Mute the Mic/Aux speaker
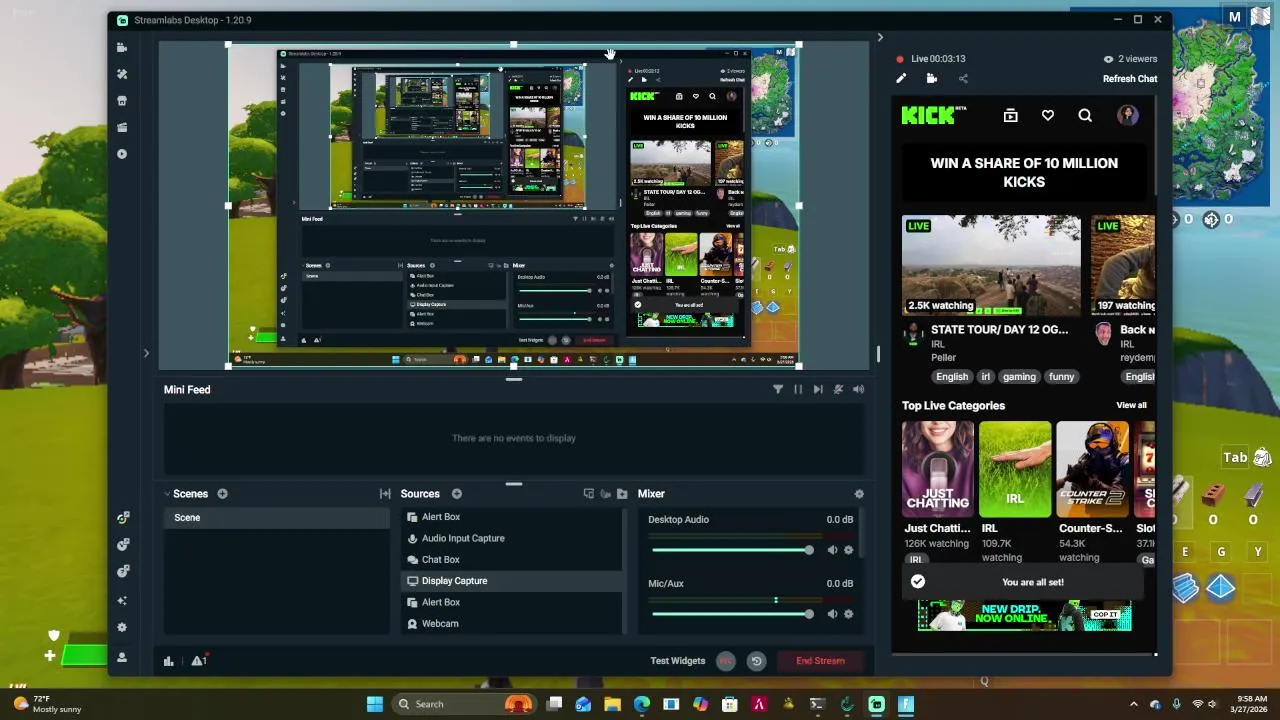The width and height of the screenshot is (1280, 720). click(832, 614)
